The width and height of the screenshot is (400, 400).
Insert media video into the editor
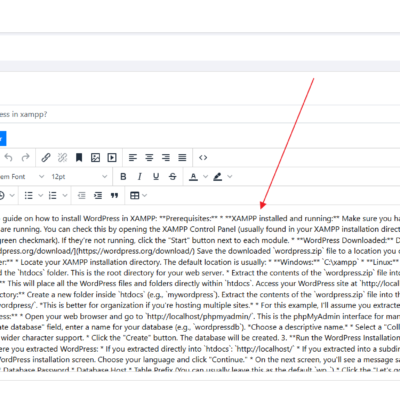[x=112, y=157]
